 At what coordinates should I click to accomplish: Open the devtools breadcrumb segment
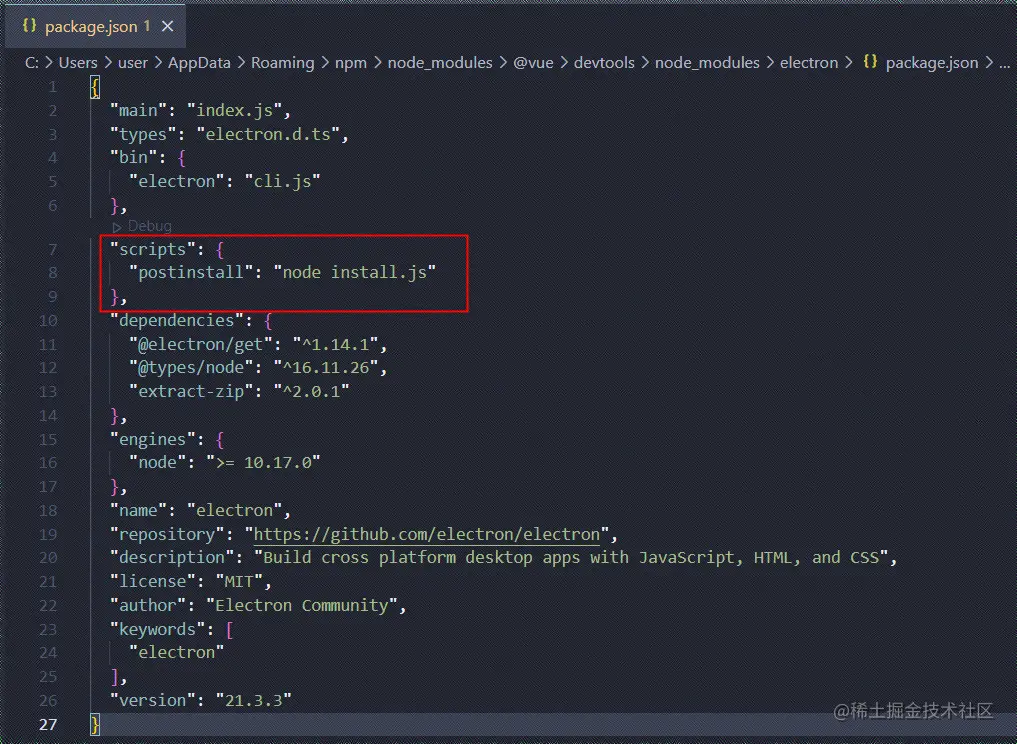tap(604, 62)
